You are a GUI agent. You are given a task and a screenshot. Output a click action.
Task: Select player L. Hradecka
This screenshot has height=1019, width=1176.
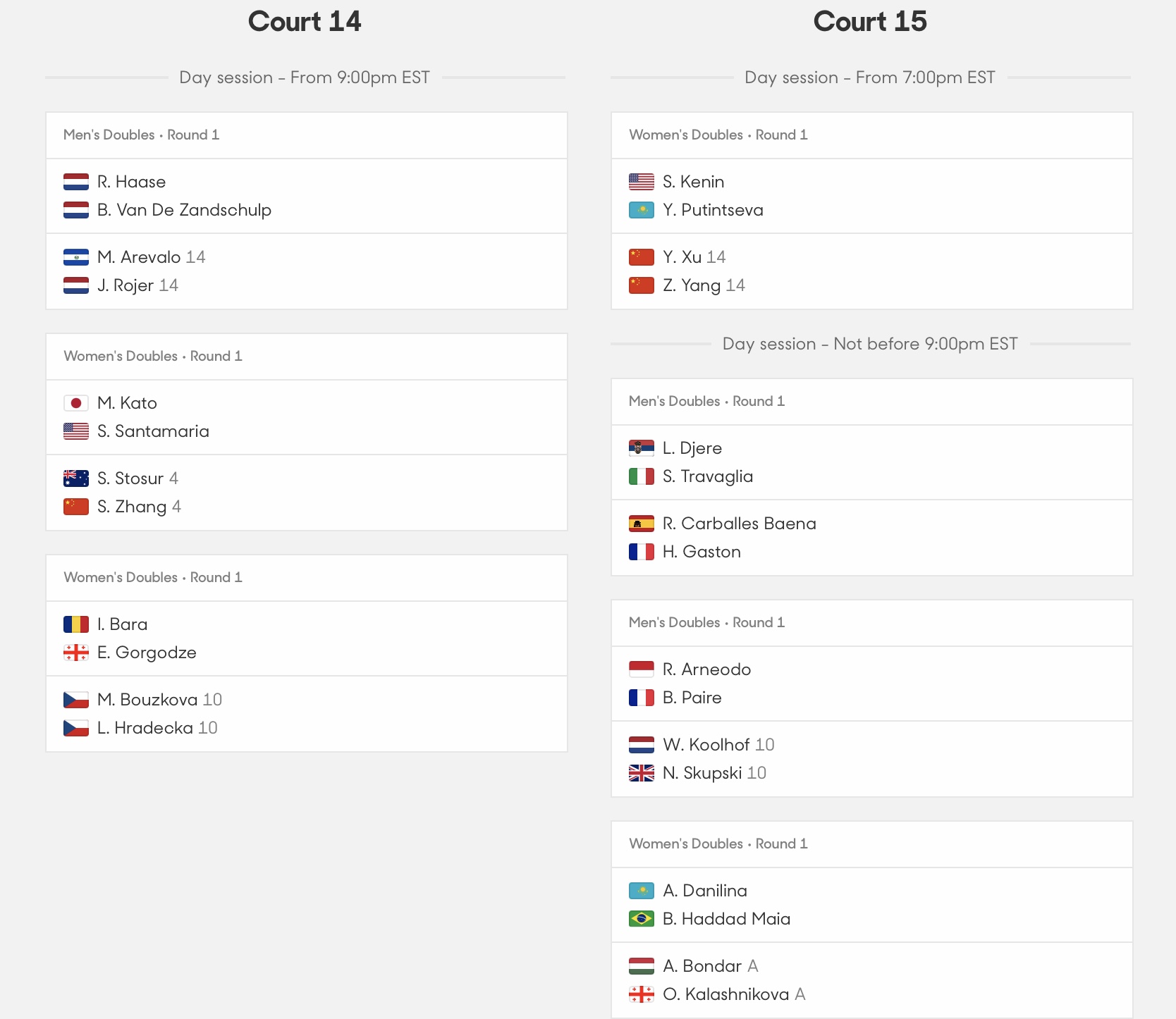click(x=145, y=728)
